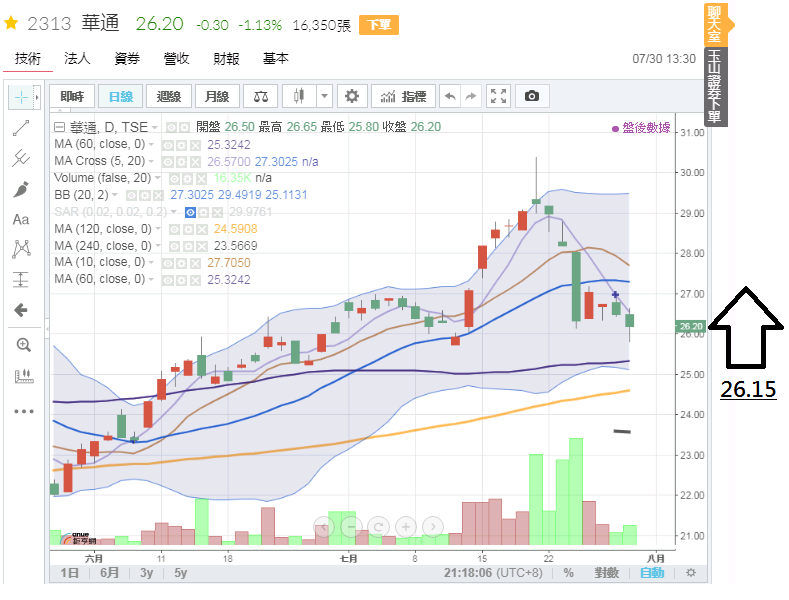The width and height of the screenshot is (789, 600).
Task: Take a chart snapshot with camera icon
Action: (532, 97)
